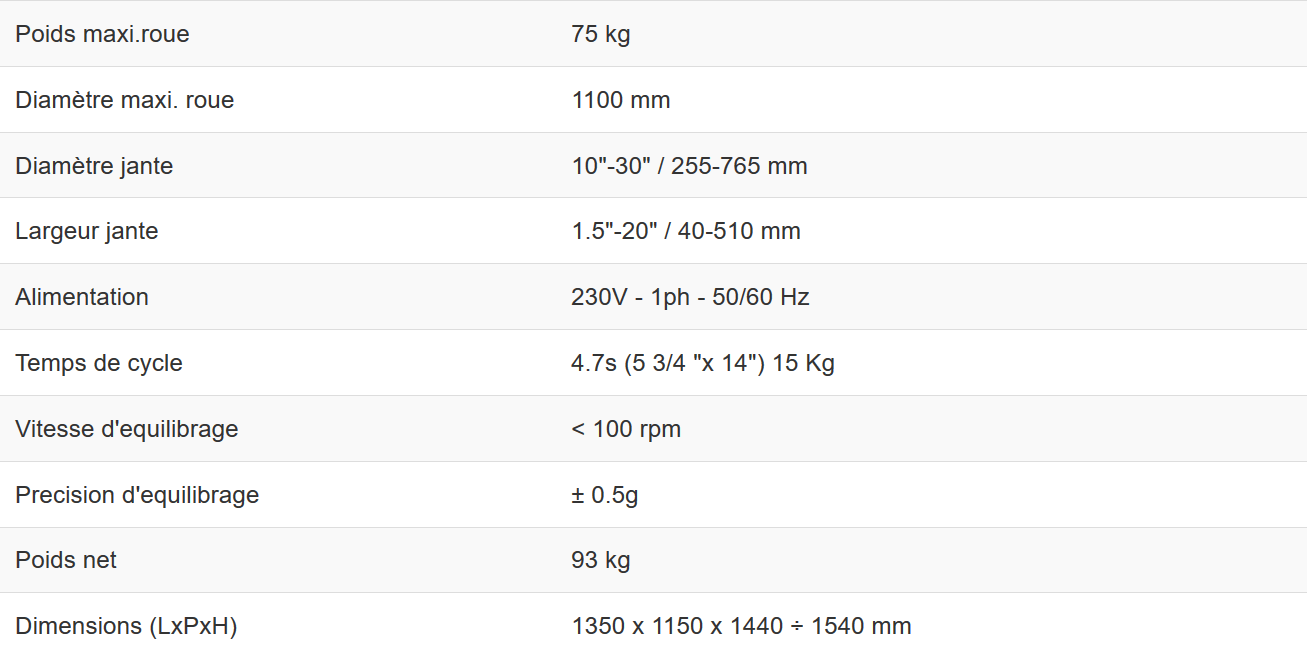Image resolution: width=1307 pixels, height=658 pixels.
Task: Click the '93 kg' net weight value
Action: [x=600, y=560]
